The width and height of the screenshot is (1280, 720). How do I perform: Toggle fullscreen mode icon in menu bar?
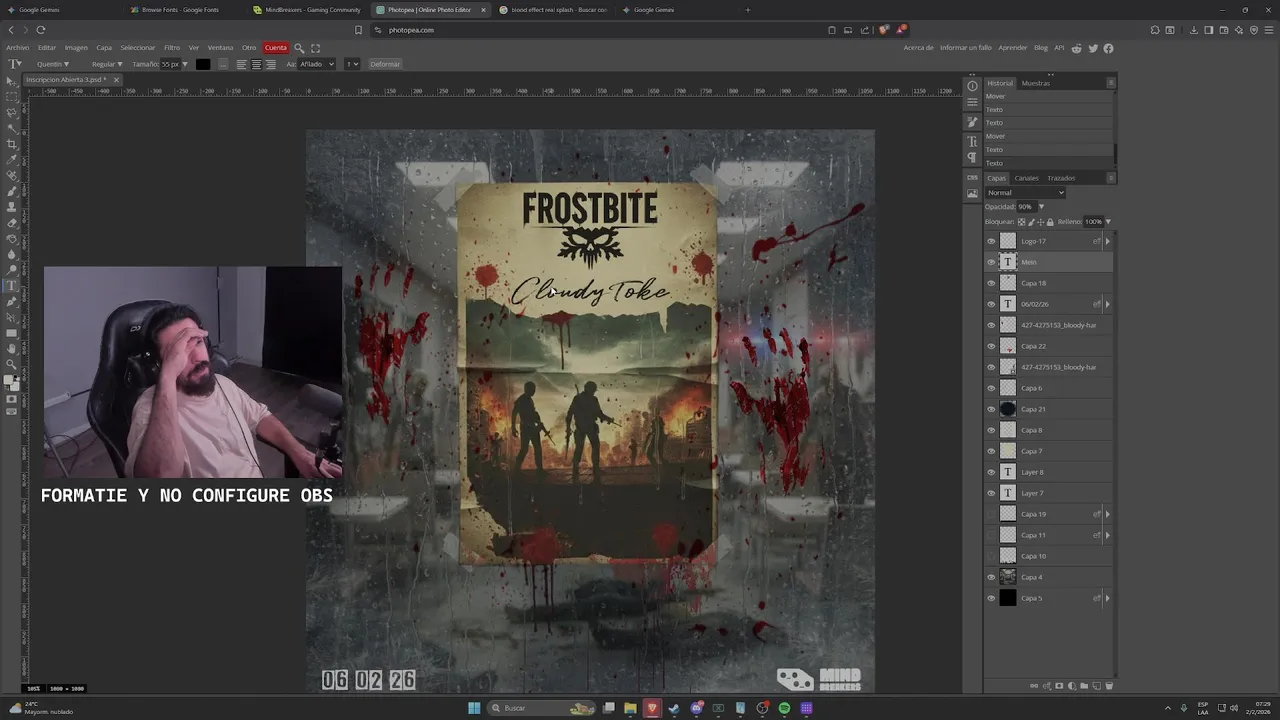[x=316, y=48]
